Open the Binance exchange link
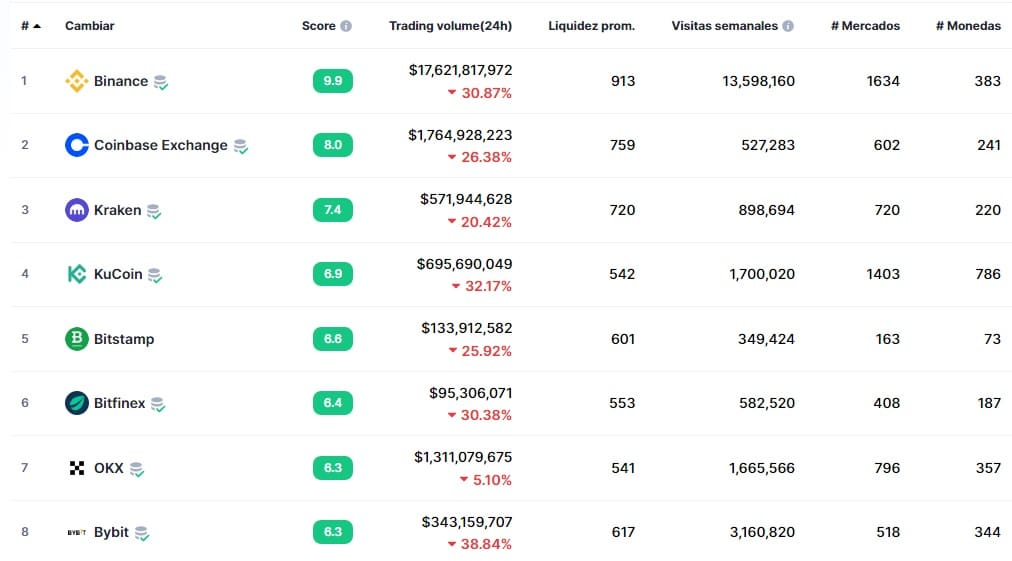 tap(121, 81)
